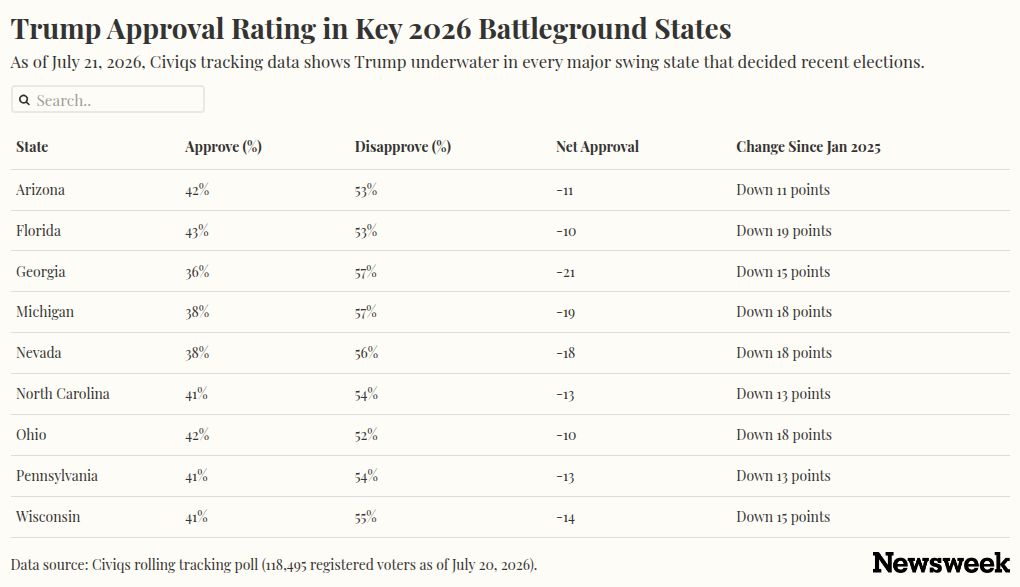The height and width of the screenshot is (587, 1020).
Task: Focus the Search input field
Action: [x=108, y=100]
